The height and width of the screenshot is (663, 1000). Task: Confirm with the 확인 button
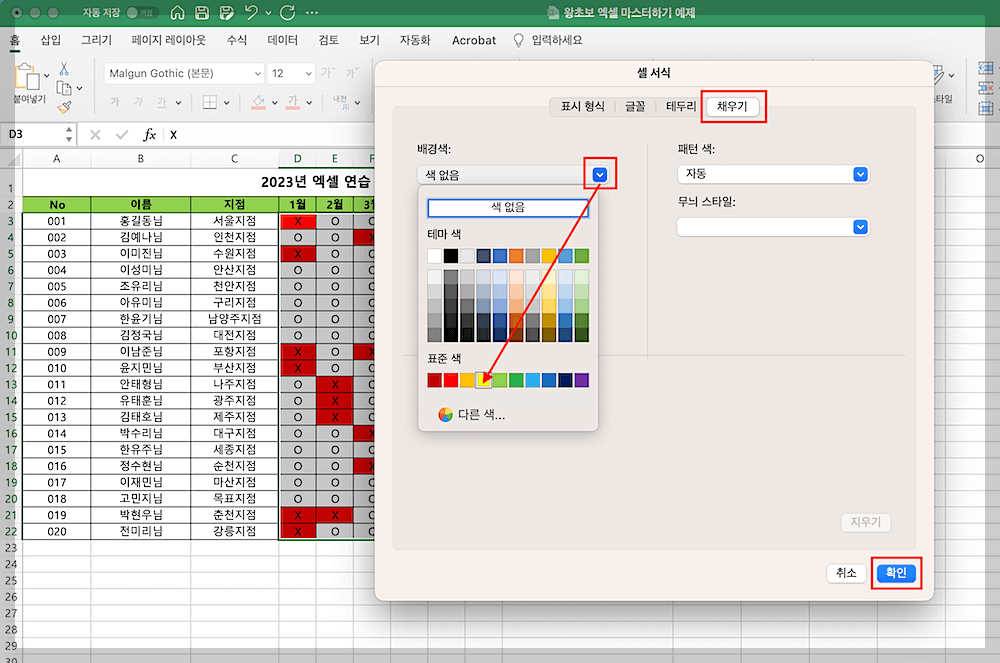coord(896,572)
